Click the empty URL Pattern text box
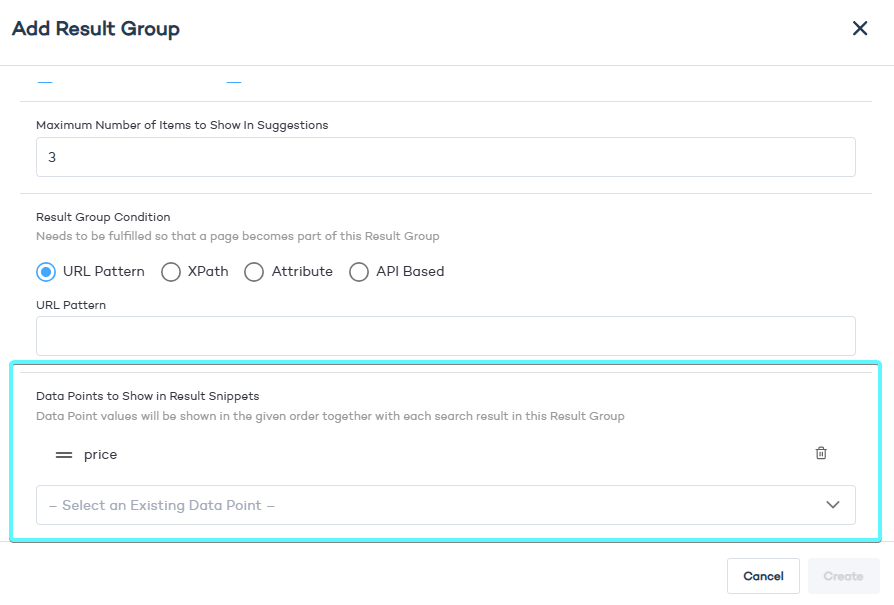 (445, 336)
